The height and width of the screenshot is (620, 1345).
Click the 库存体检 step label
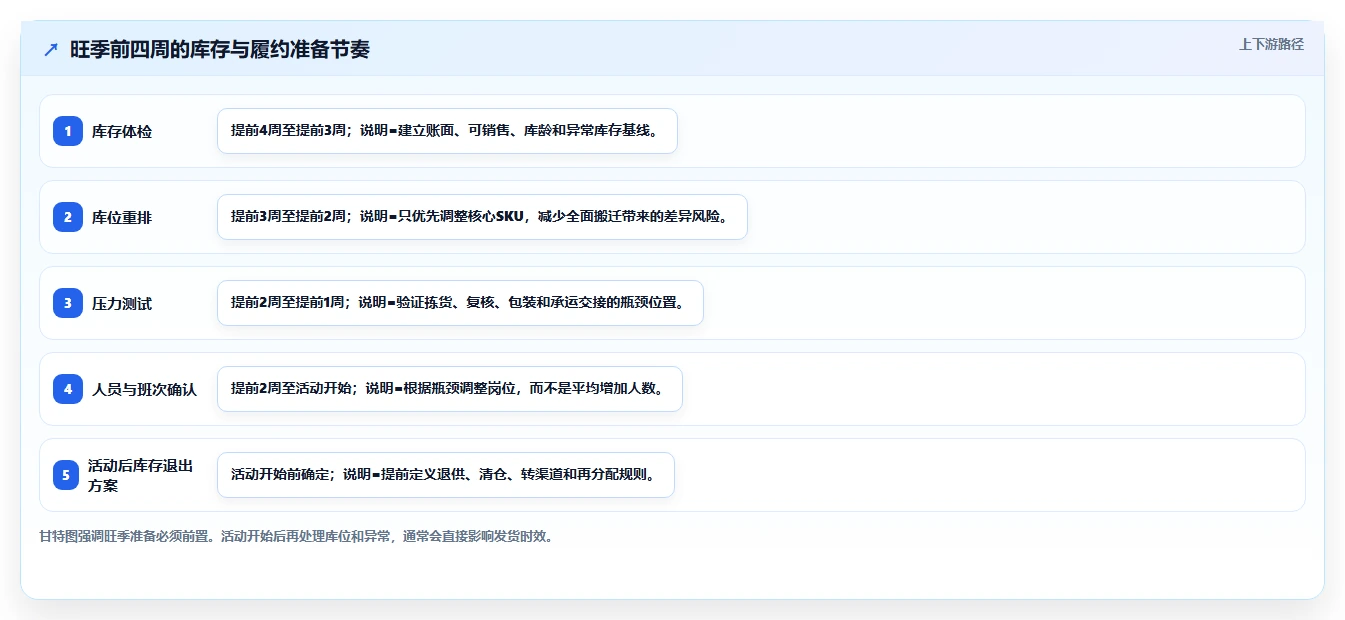(122, 132)
